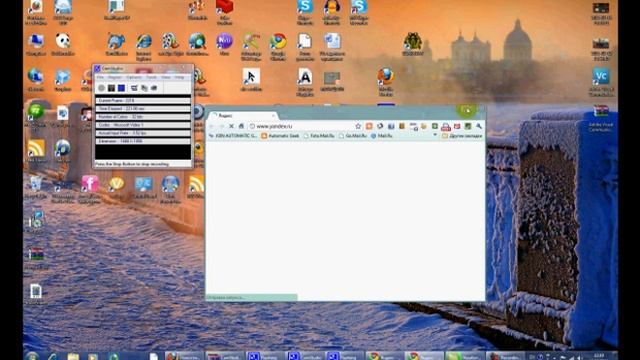Click the Chrome stop loading X button

[x=231, y=127]
